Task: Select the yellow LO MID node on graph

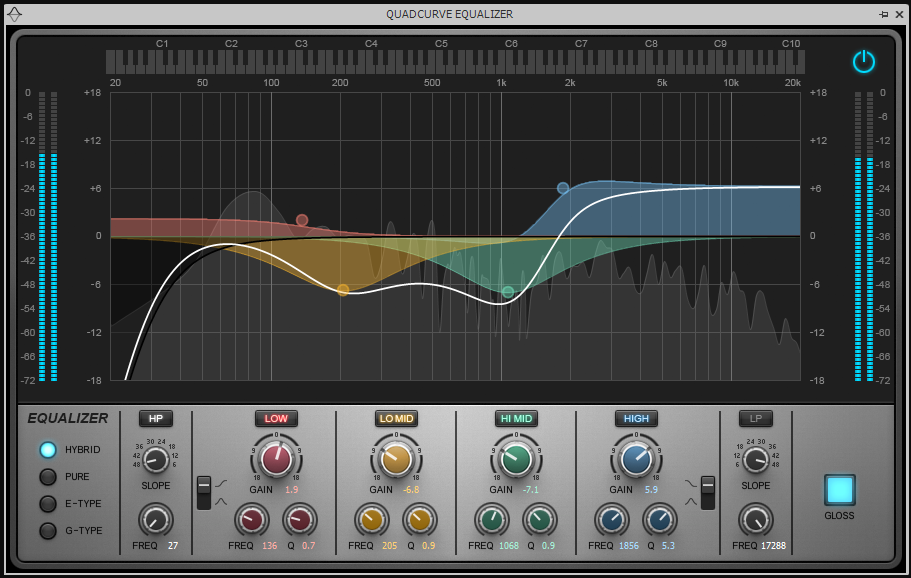Action: (343, 290)
